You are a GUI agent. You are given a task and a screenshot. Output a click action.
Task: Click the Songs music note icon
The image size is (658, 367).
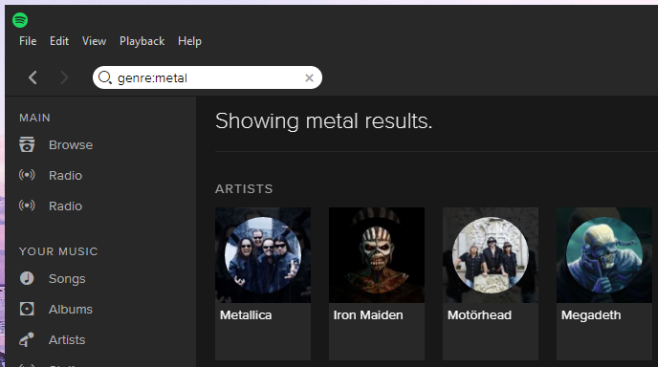[x=27, y=279]
